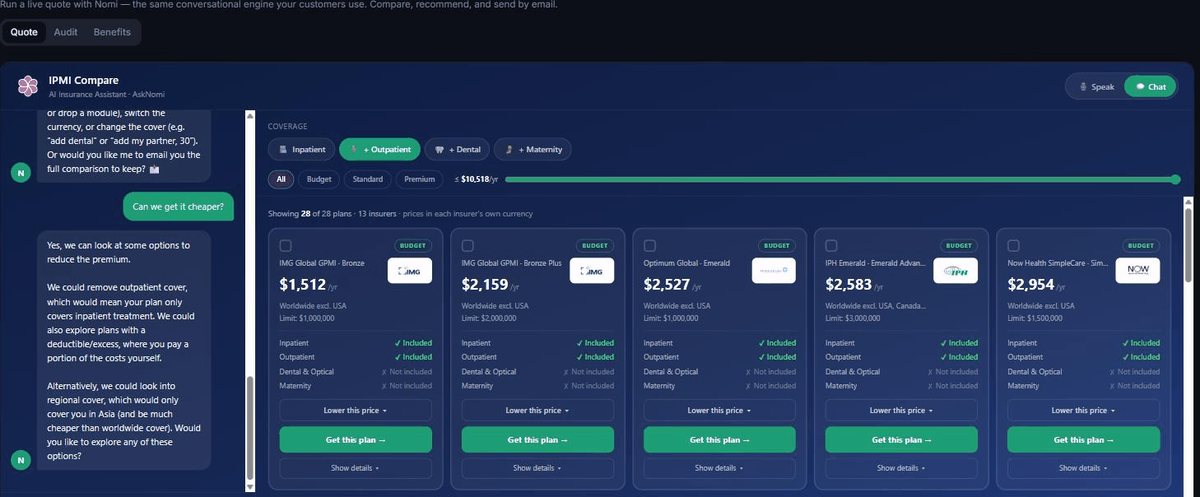The image size is (1200, 497).
Task: Open the Quote tab
Action: (x=24, y=32)
